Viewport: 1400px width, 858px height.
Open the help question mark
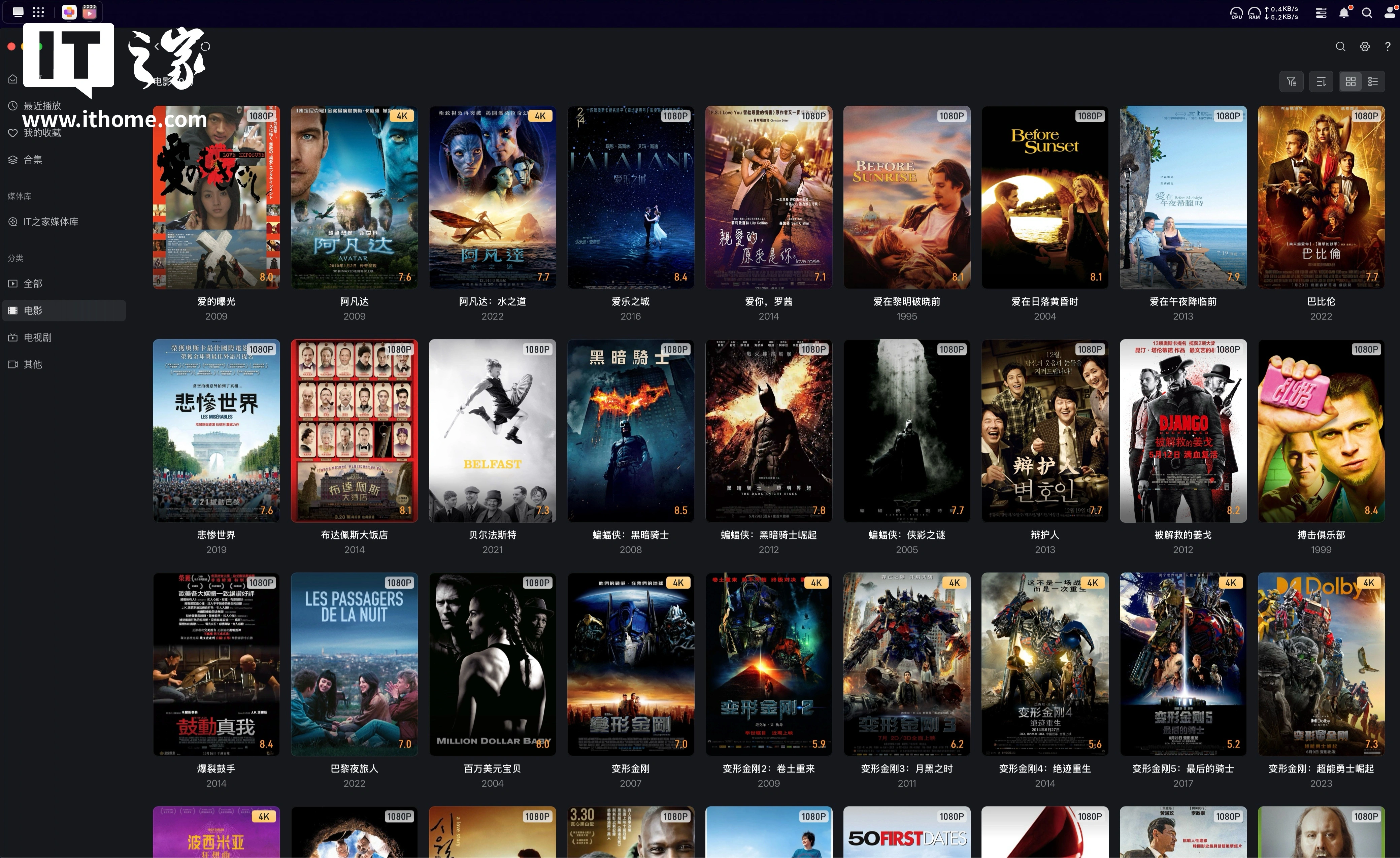point(1388,46)
